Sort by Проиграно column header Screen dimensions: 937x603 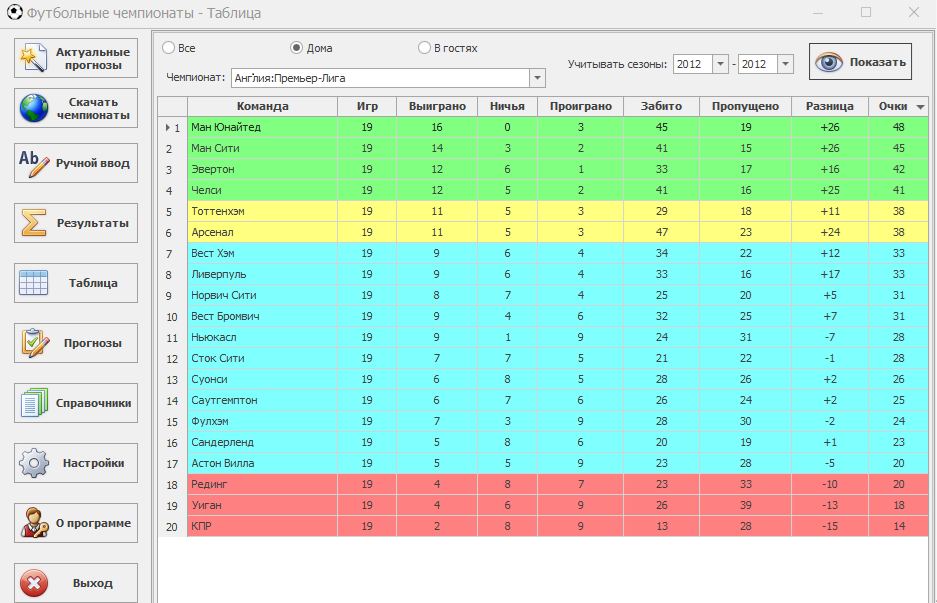[x=580, y=106]
